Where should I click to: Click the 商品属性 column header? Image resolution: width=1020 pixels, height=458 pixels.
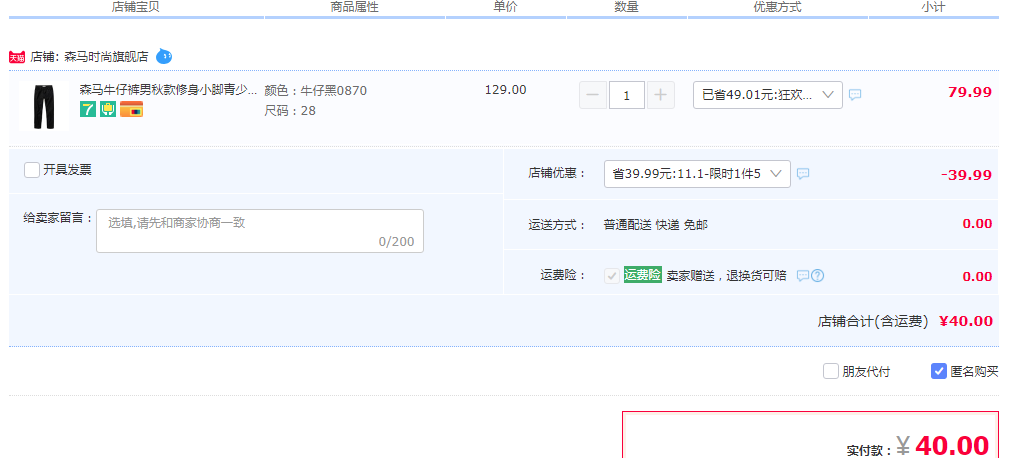pyautogui.click(x=355, y=7)
